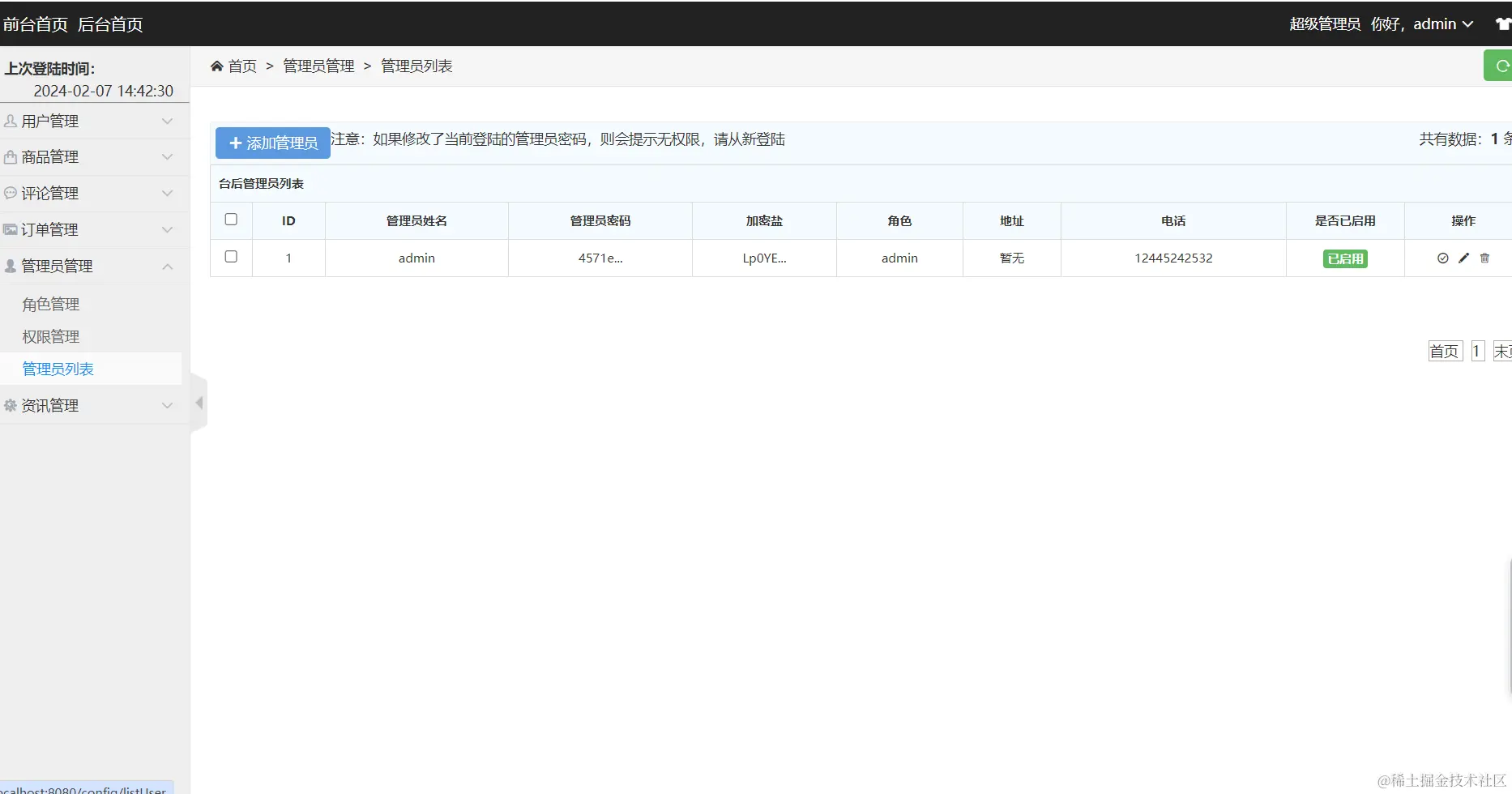Click the 加密盐 column header
Viewport: 1512px width, 794px height.
[764, 221]
